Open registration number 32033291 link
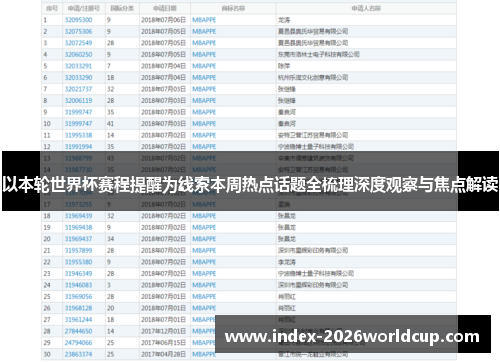The image size is (500, 362). (x=78, y=66)
